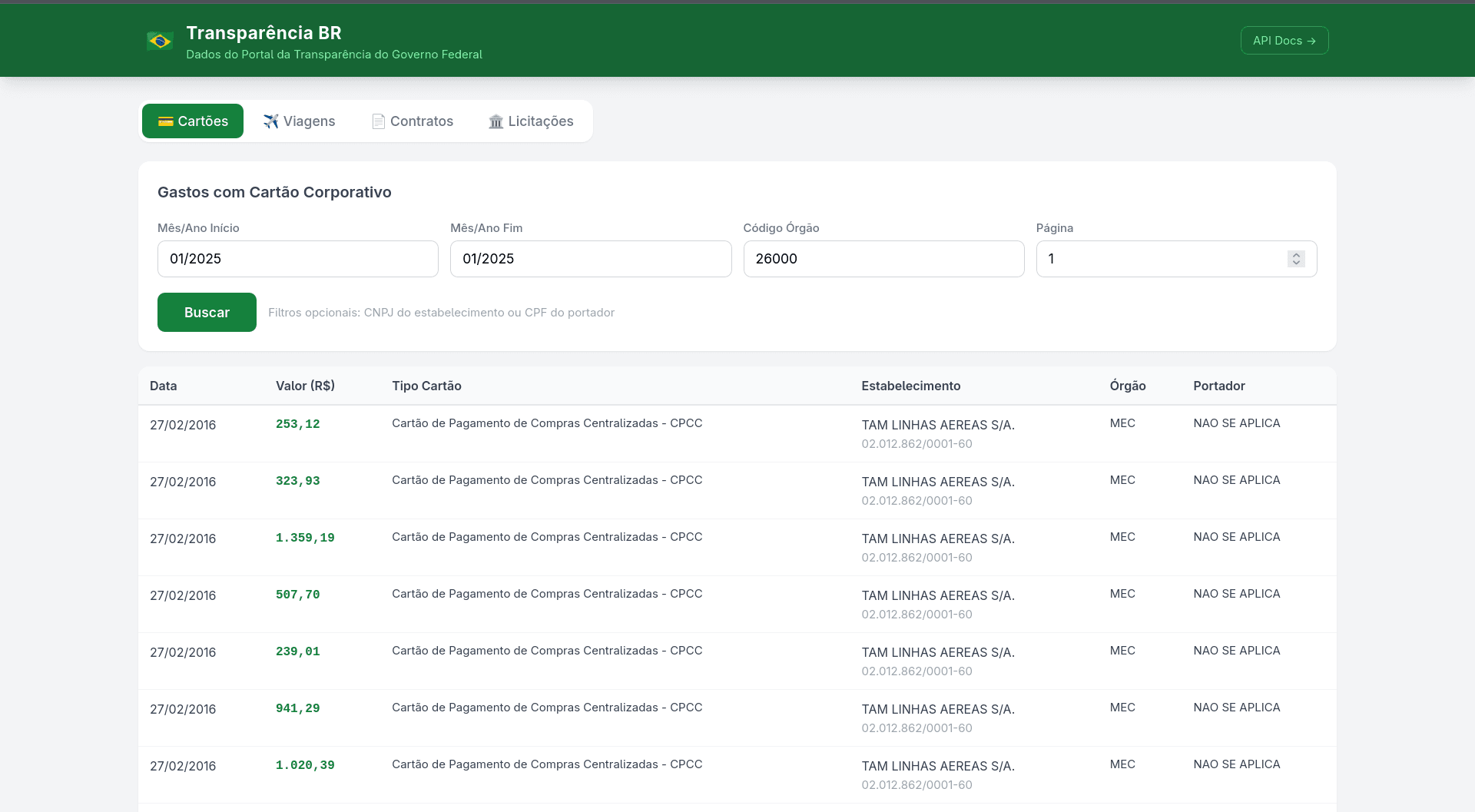Screen dimensions: 1475x812
Task: Focus the Mês/Ano Início field
Action: pos(298,259)
